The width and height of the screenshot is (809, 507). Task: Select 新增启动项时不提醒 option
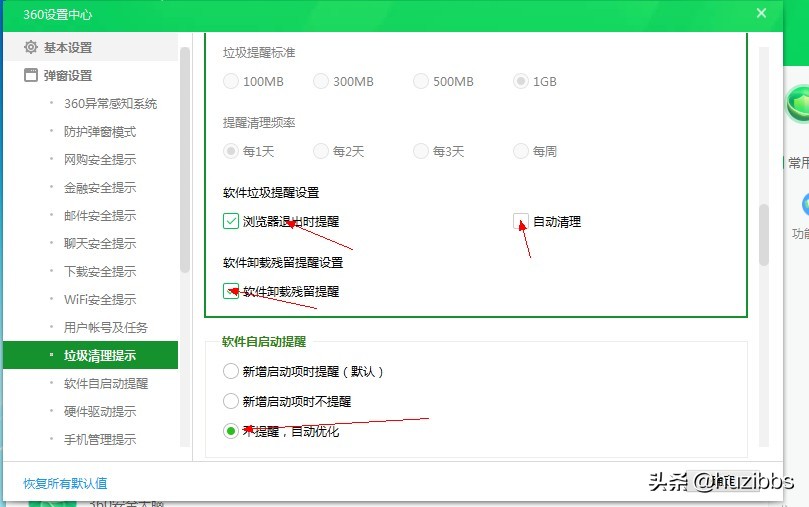coord(231,401)
